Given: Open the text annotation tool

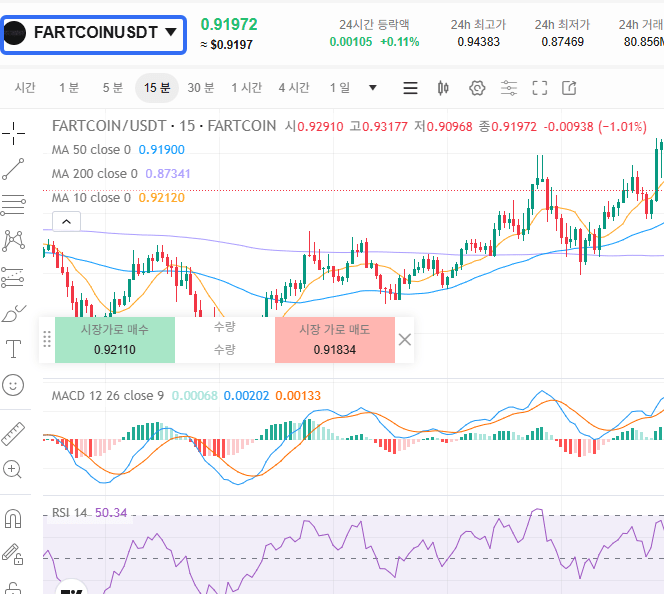Looking at the screenshot, I should click(14, 349).
